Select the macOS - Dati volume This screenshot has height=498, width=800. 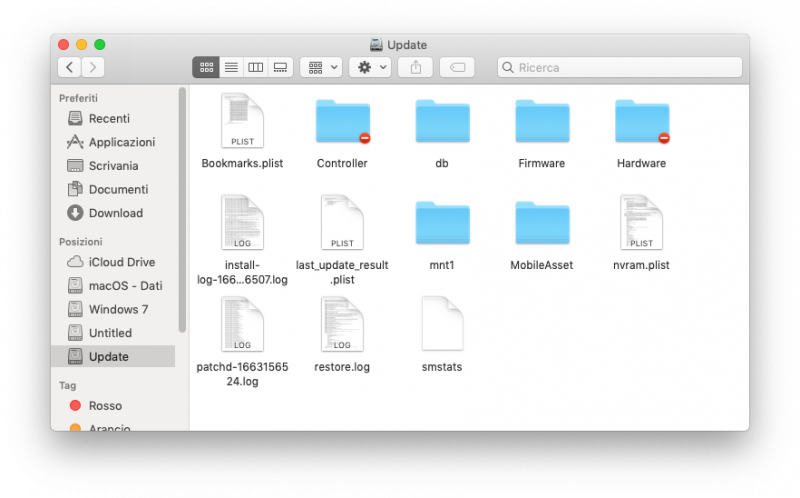pos(113,285)
